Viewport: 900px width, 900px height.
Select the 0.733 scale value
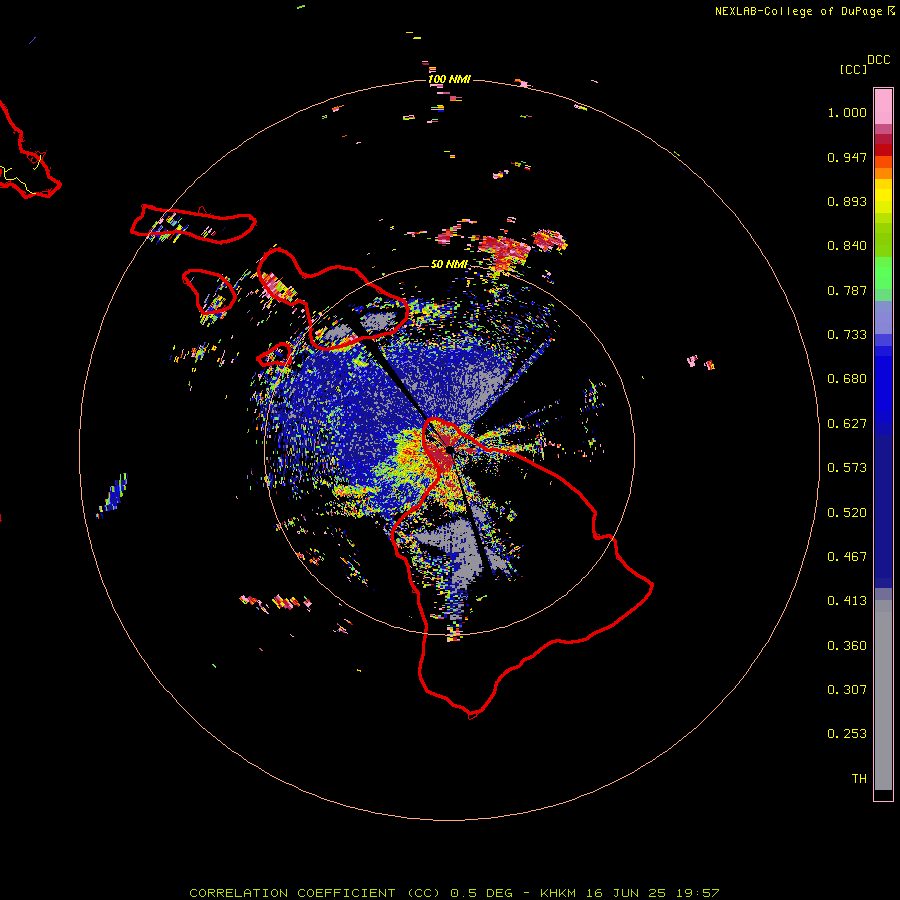[847, 335]
